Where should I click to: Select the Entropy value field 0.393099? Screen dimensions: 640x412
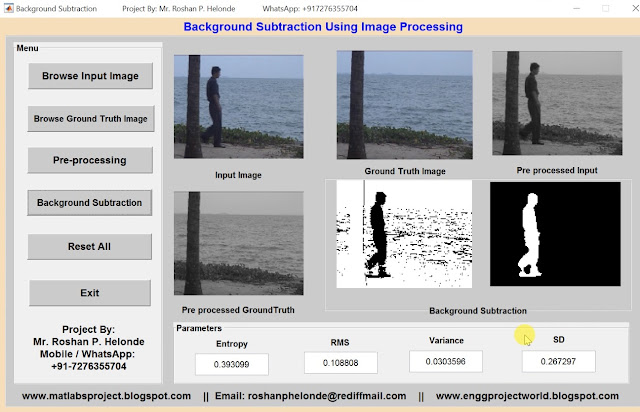[232, 364]
